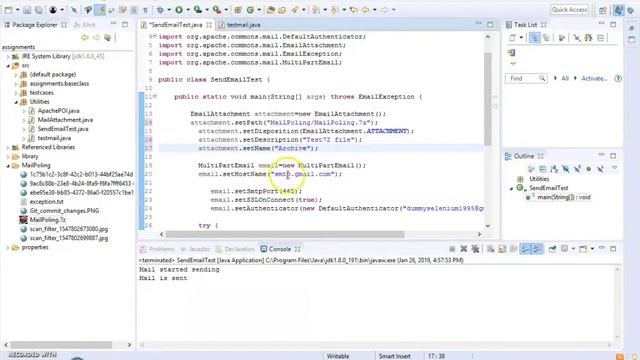Viewport: 640px width, 360px height.
Task: Select MailPoling.7z file in tree
Action: pos(47,220)
